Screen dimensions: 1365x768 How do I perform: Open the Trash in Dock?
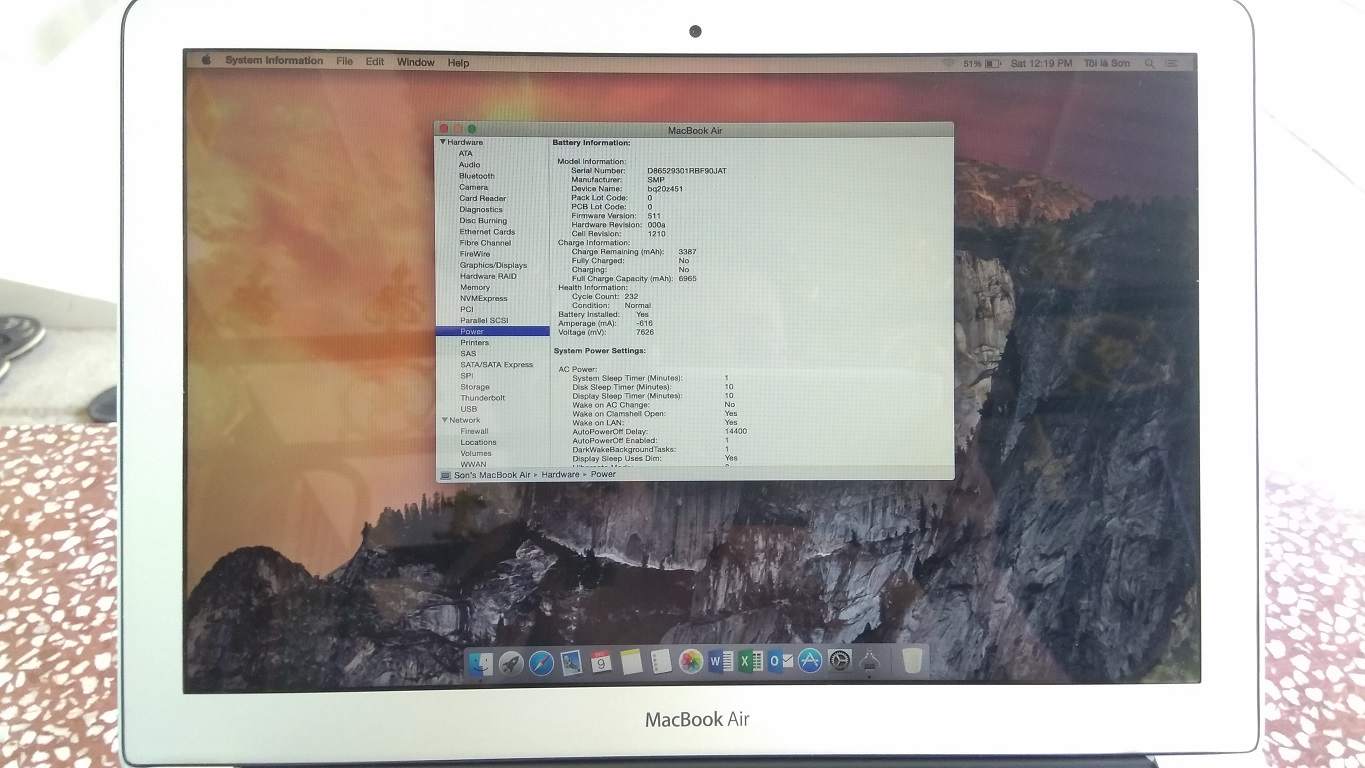(x=912, y=661)
